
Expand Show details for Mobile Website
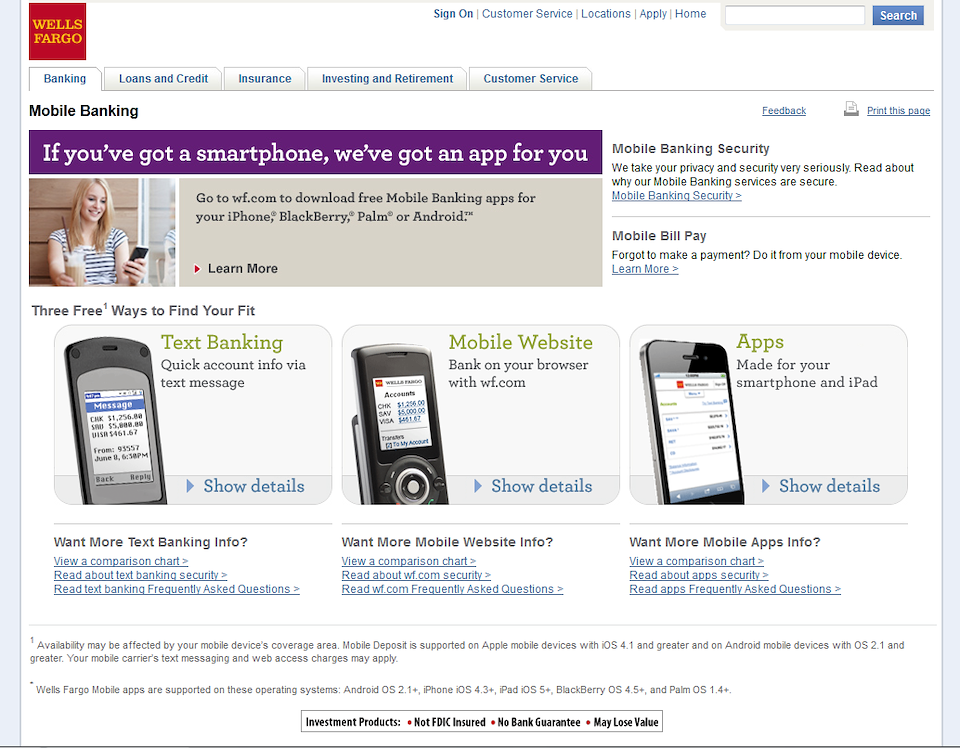[533, 486]
